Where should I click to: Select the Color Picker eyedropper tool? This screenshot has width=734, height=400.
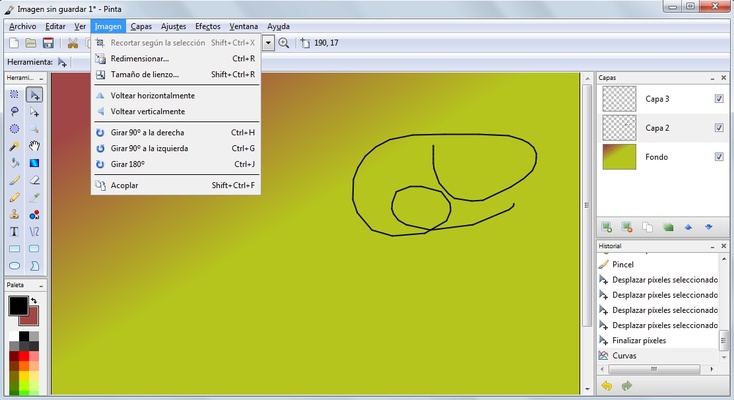(34, 197)
